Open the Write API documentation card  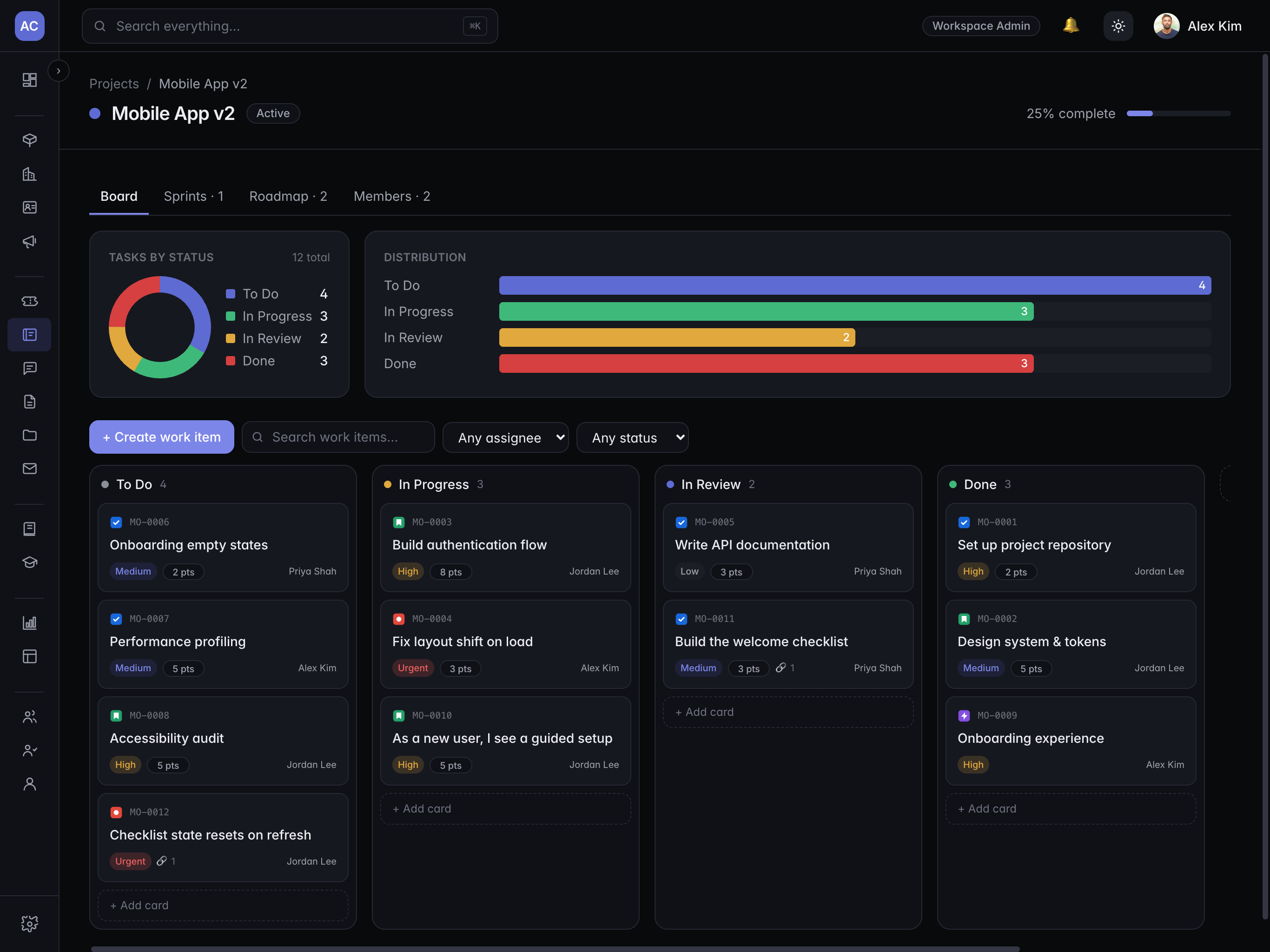(x=788, y=547)
